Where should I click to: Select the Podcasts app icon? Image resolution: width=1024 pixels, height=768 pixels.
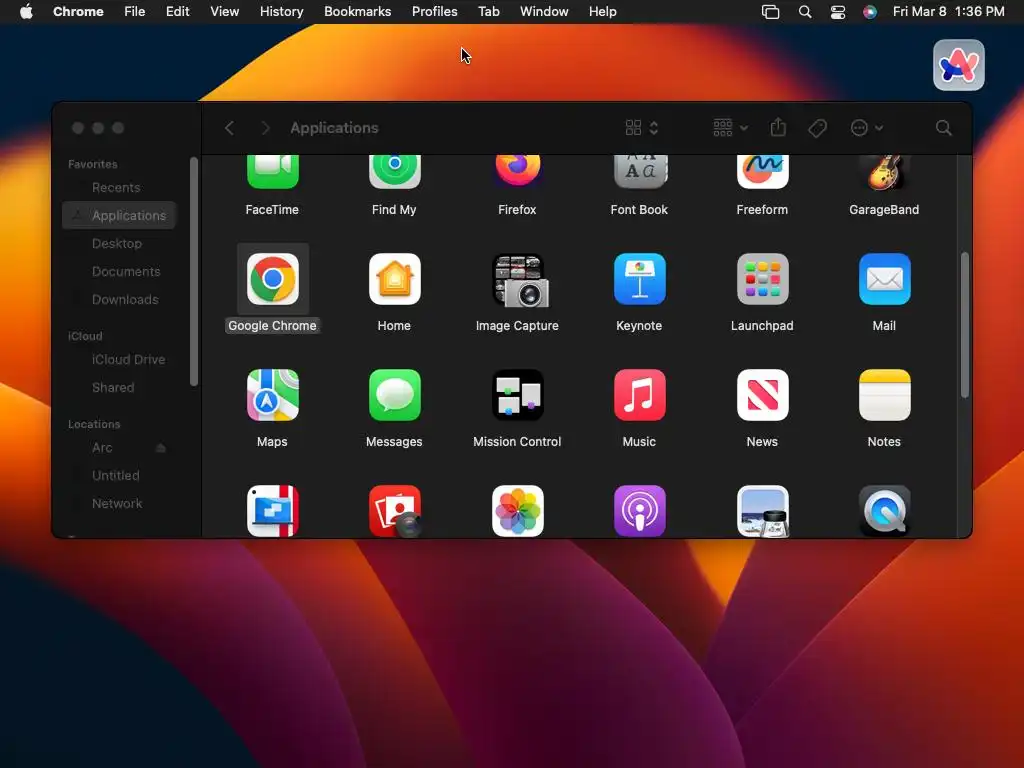click(x=640, y=511)
